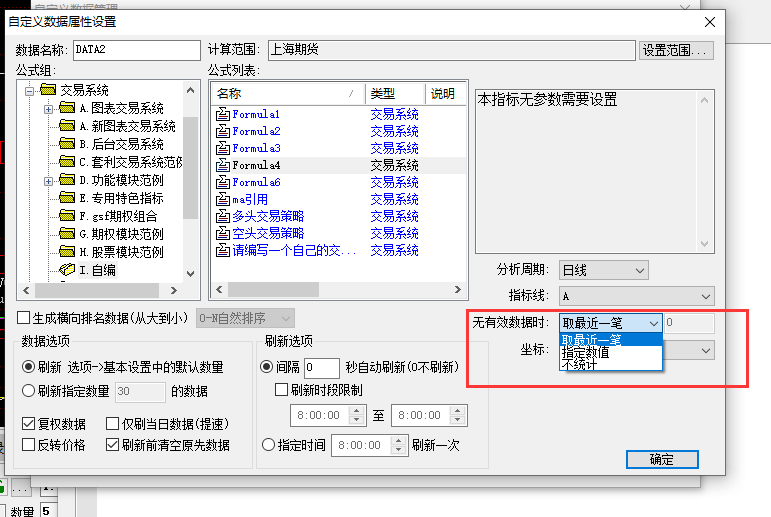Viewport: 771px width, 517px height.
Task: Click the A.新图表交易系统 folder icon
Action: [67, 125]
